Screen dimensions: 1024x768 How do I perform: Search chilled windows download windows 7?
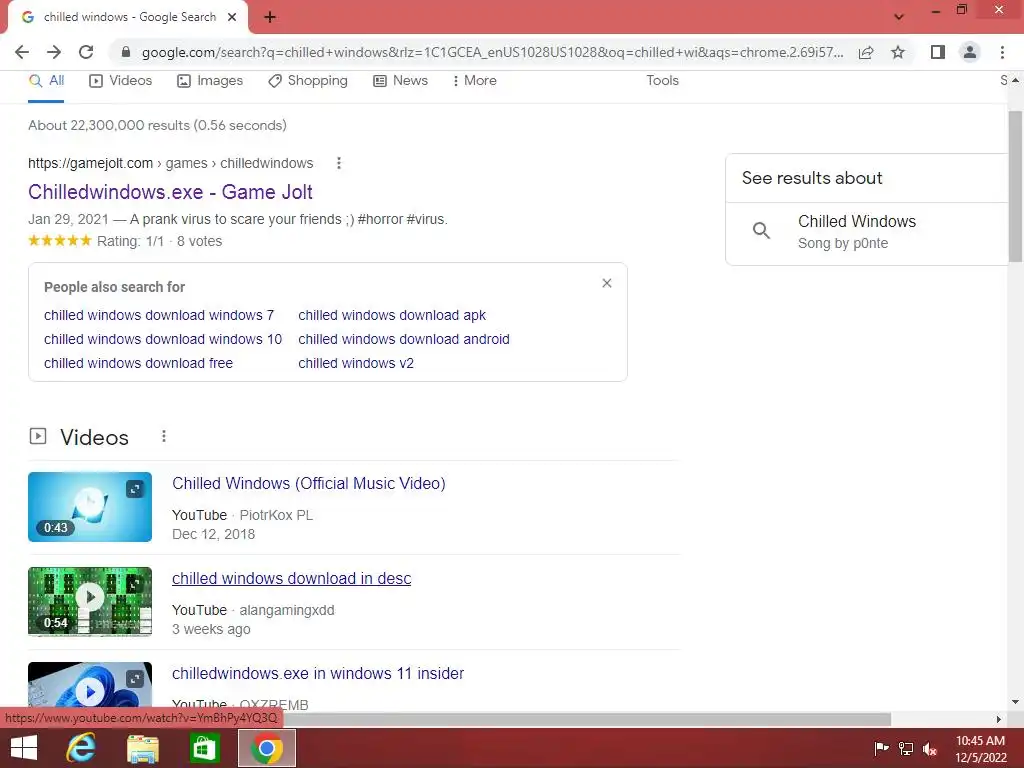pos(159,315)
